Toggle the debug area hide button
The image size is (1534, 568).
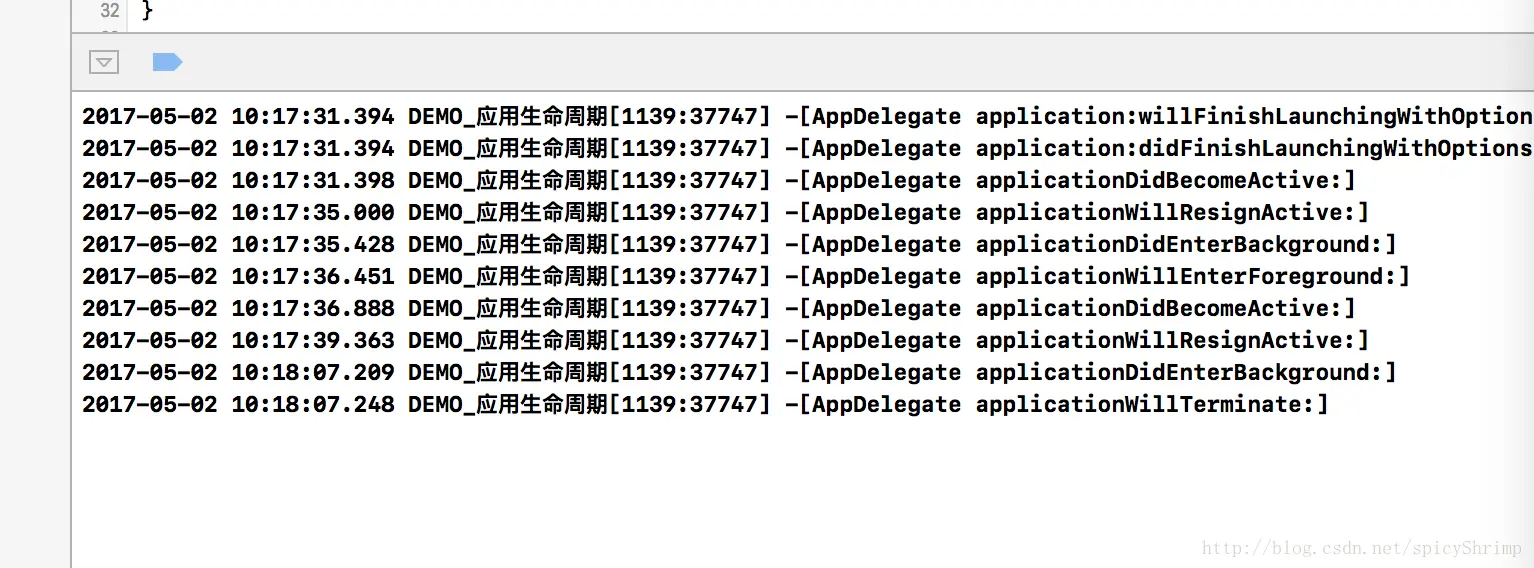click(x=104, y=62)
